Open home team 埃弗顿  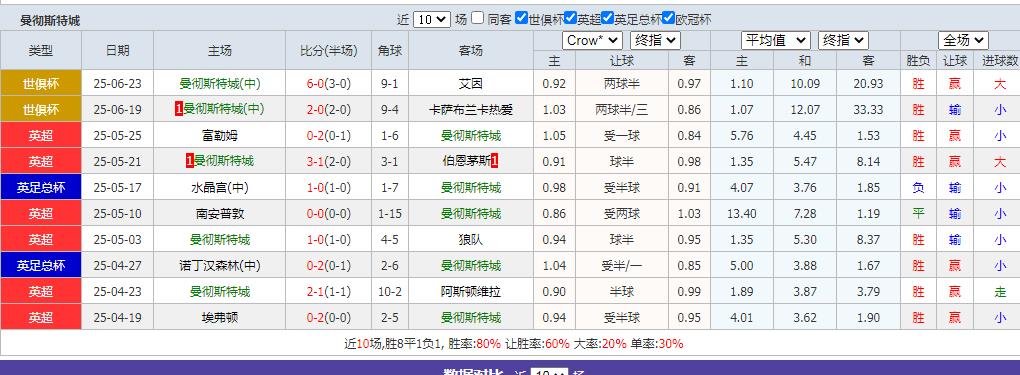tap(219, 318)
